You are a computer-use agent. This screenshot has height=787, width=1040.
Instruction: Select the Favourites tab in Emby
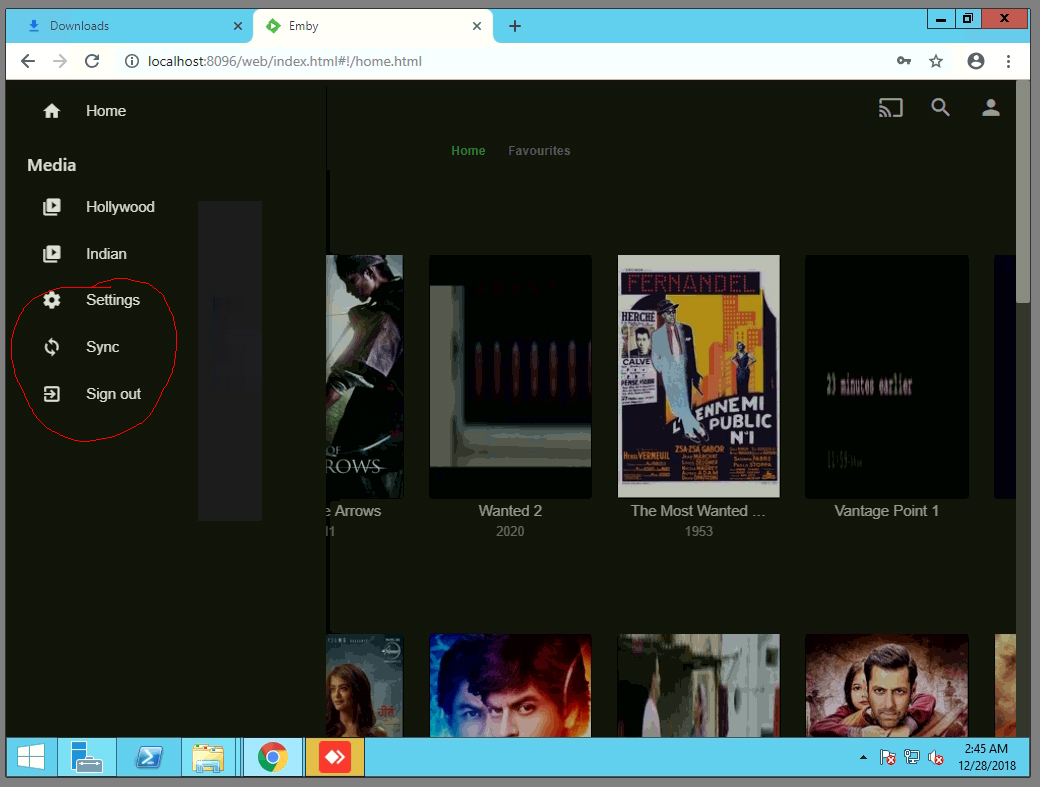click(x=539, y=151)
